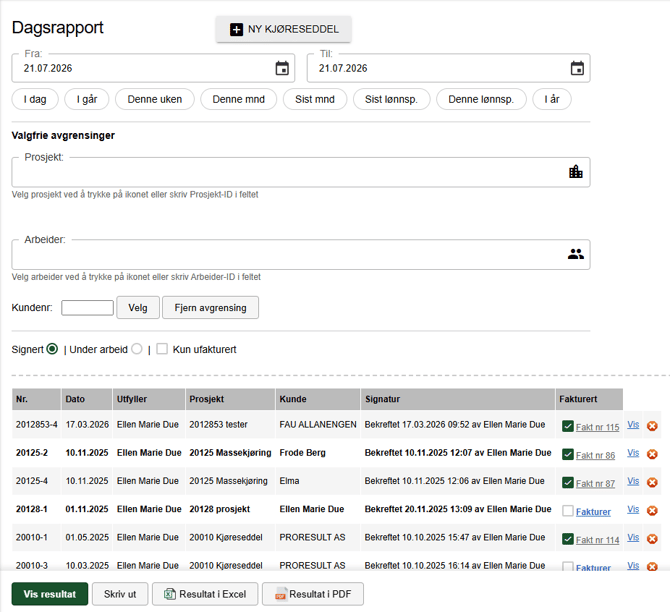The image size is (670, 612).
Task: Click Vis link for row 20010-1
Action: [633, 538]
